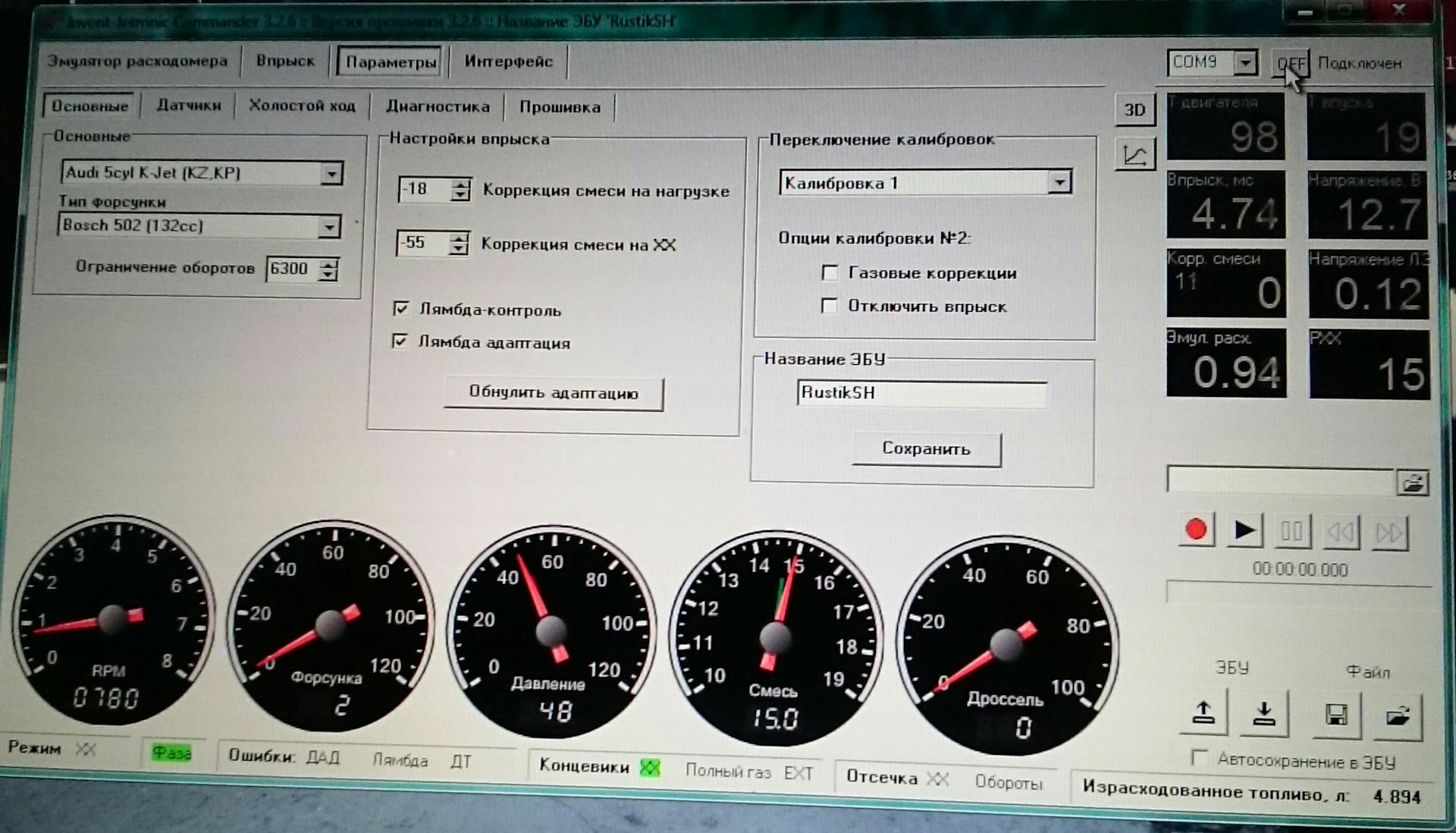The height and width of the screenshot is (833, 1456).
Task: Click Сохранить button
Action: [x=926, y=448]
